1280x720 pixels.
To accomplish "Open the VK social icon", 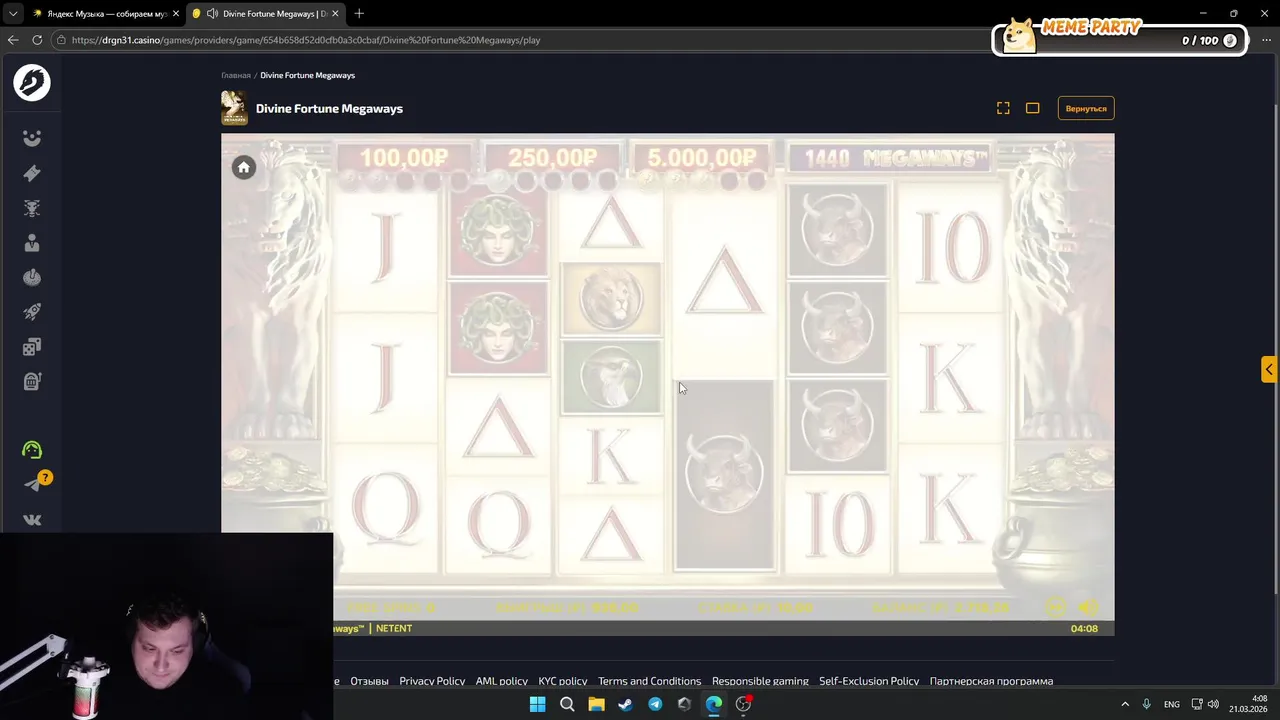I will click(x=32, y=520).
